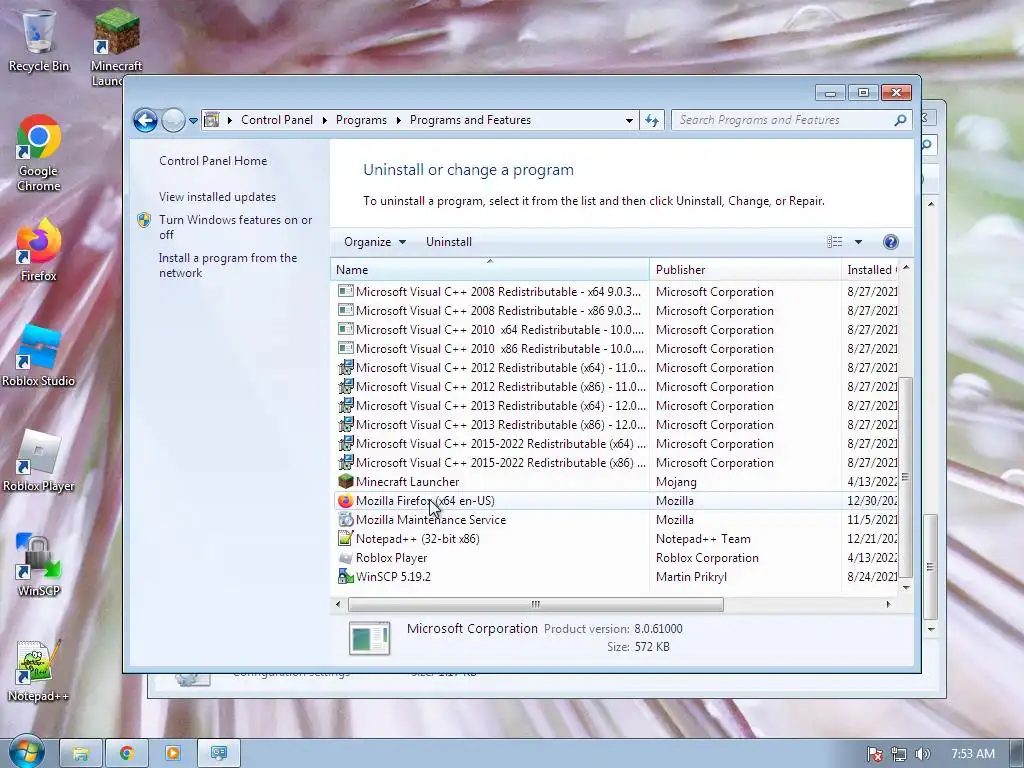The width and height of the screenshot is (1024, 768).
Task: Open Control Panel Home link
Action: tap(213, 161)
